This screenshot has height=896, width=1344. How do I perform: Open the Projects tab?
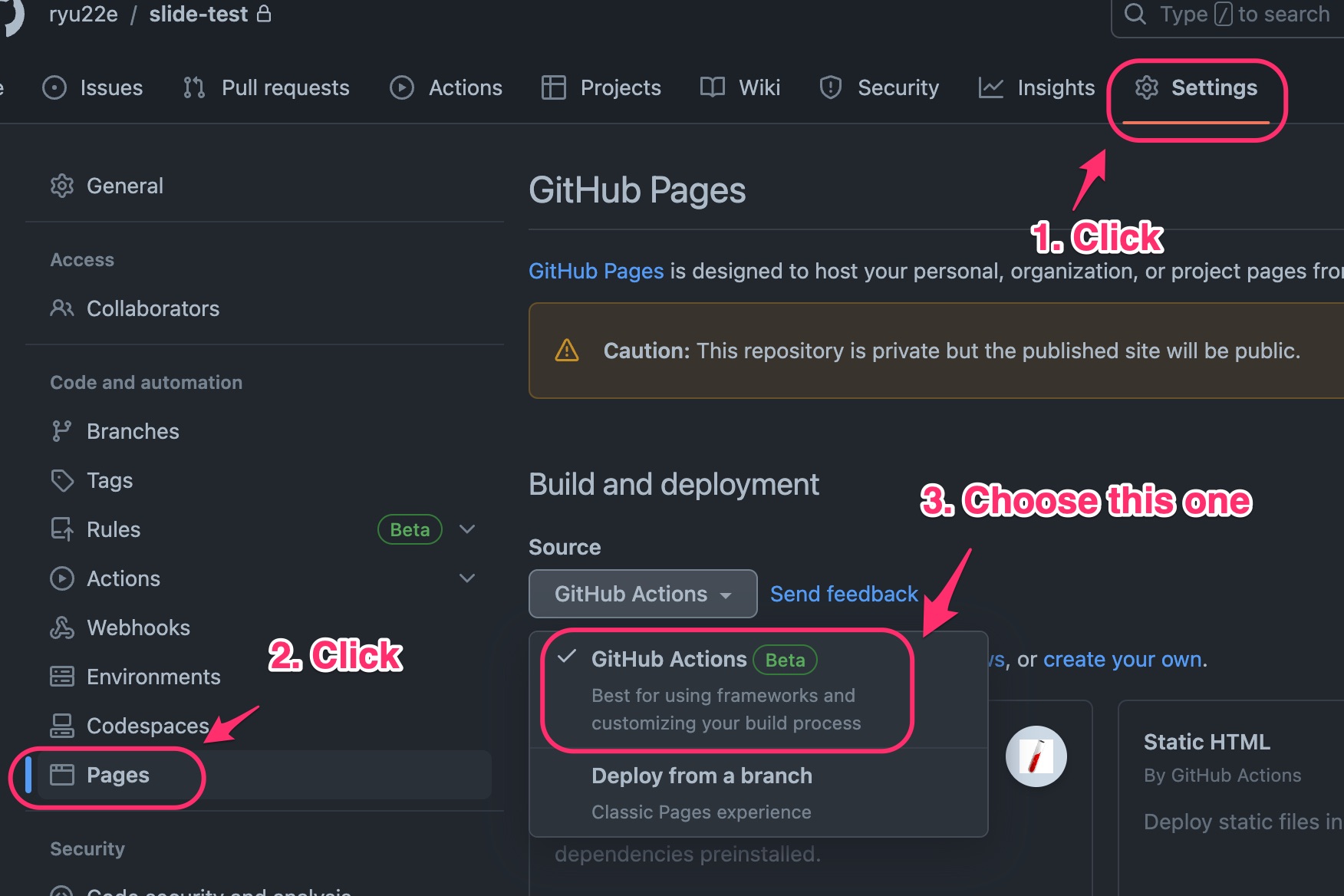[x=601, y=87]
